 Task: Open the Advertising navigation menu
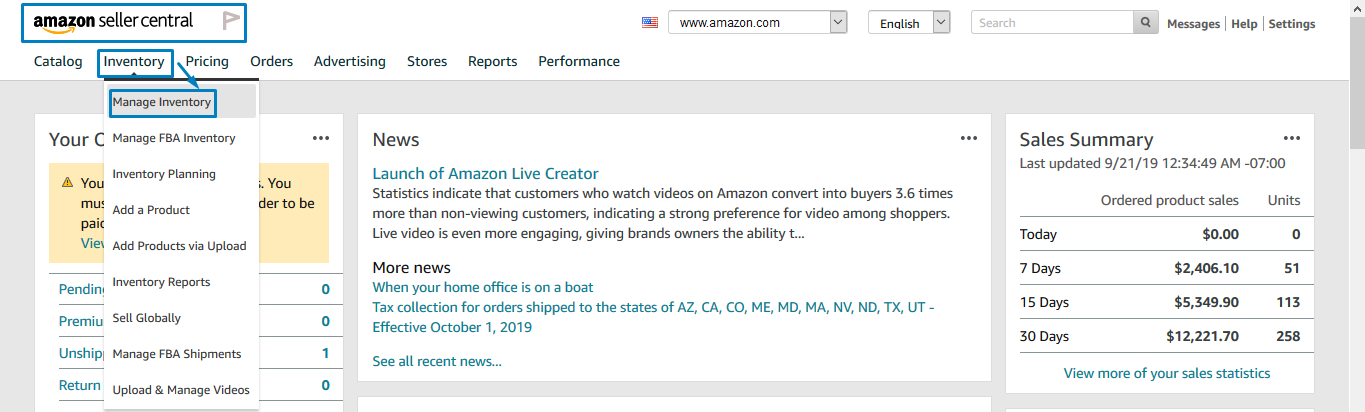349,62
